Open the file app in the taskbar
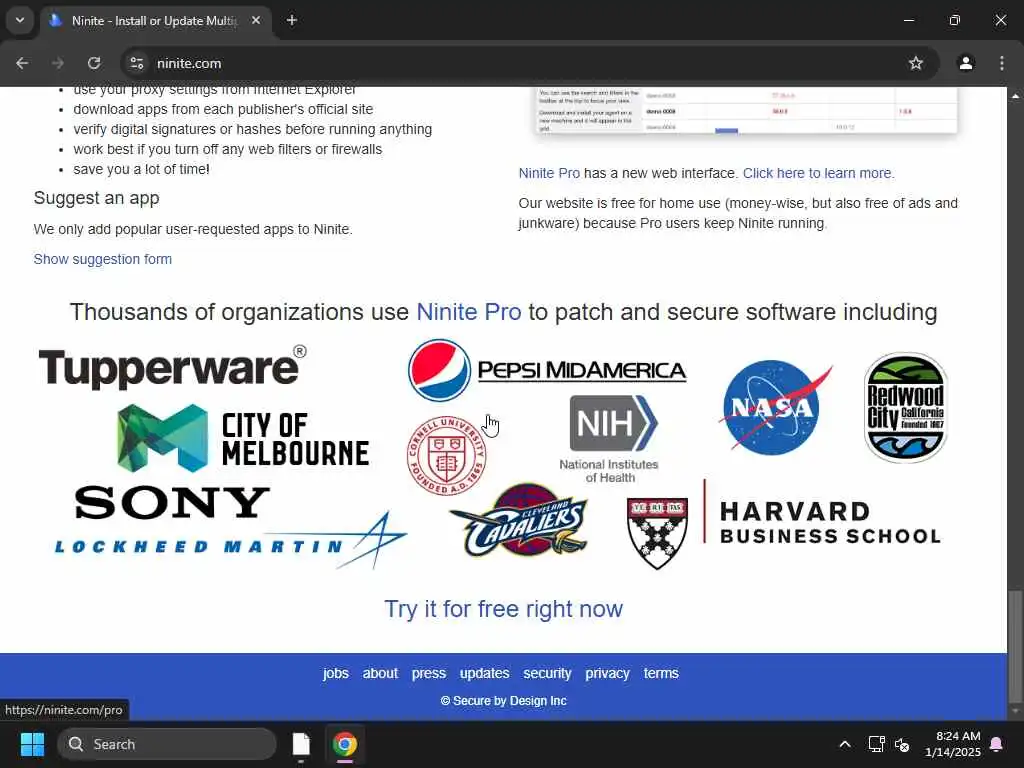Image resolution: width=1024 pixels, height=768 pixels. point(301,744)
